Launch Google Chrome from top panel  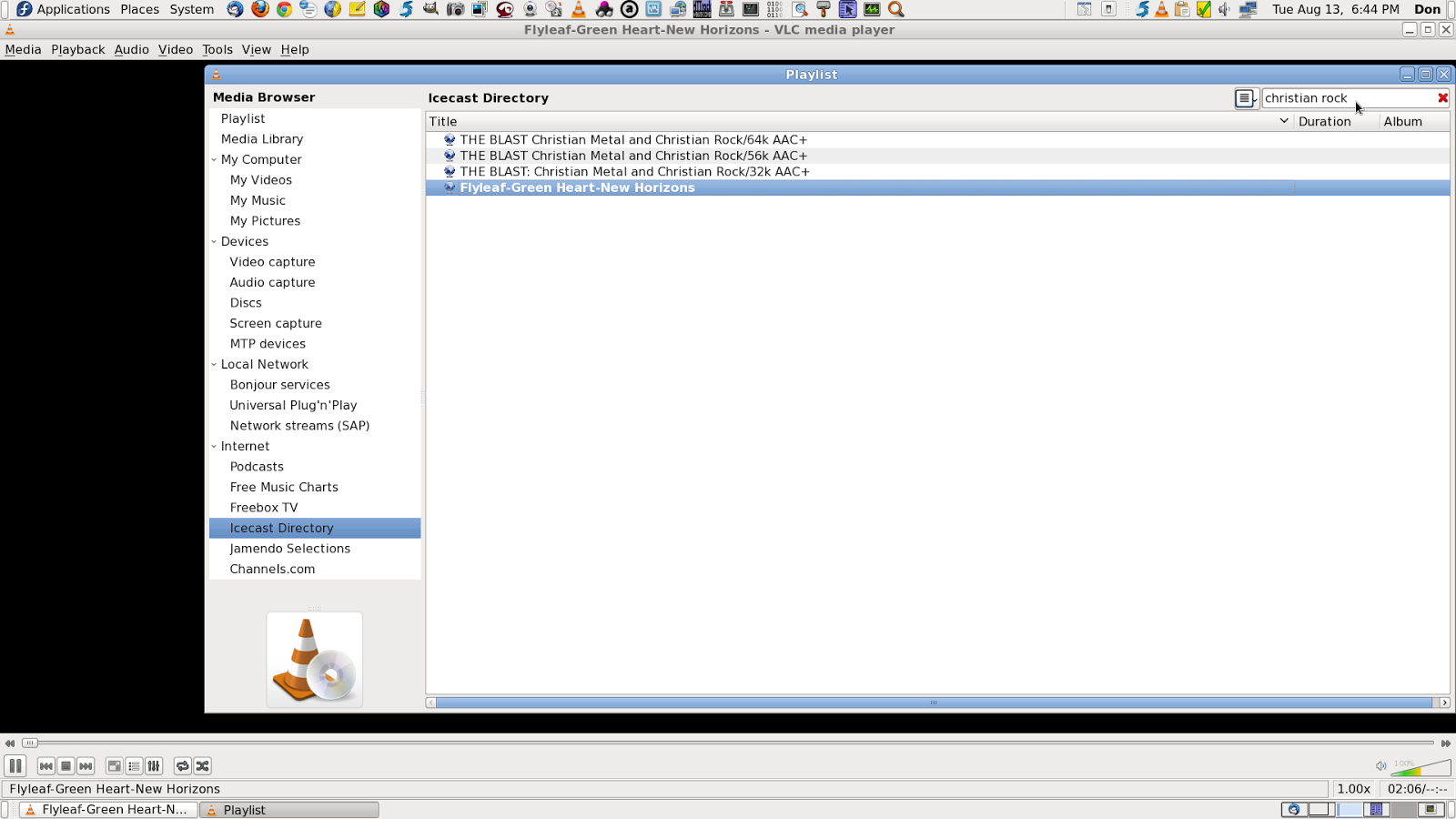(284, 9)
